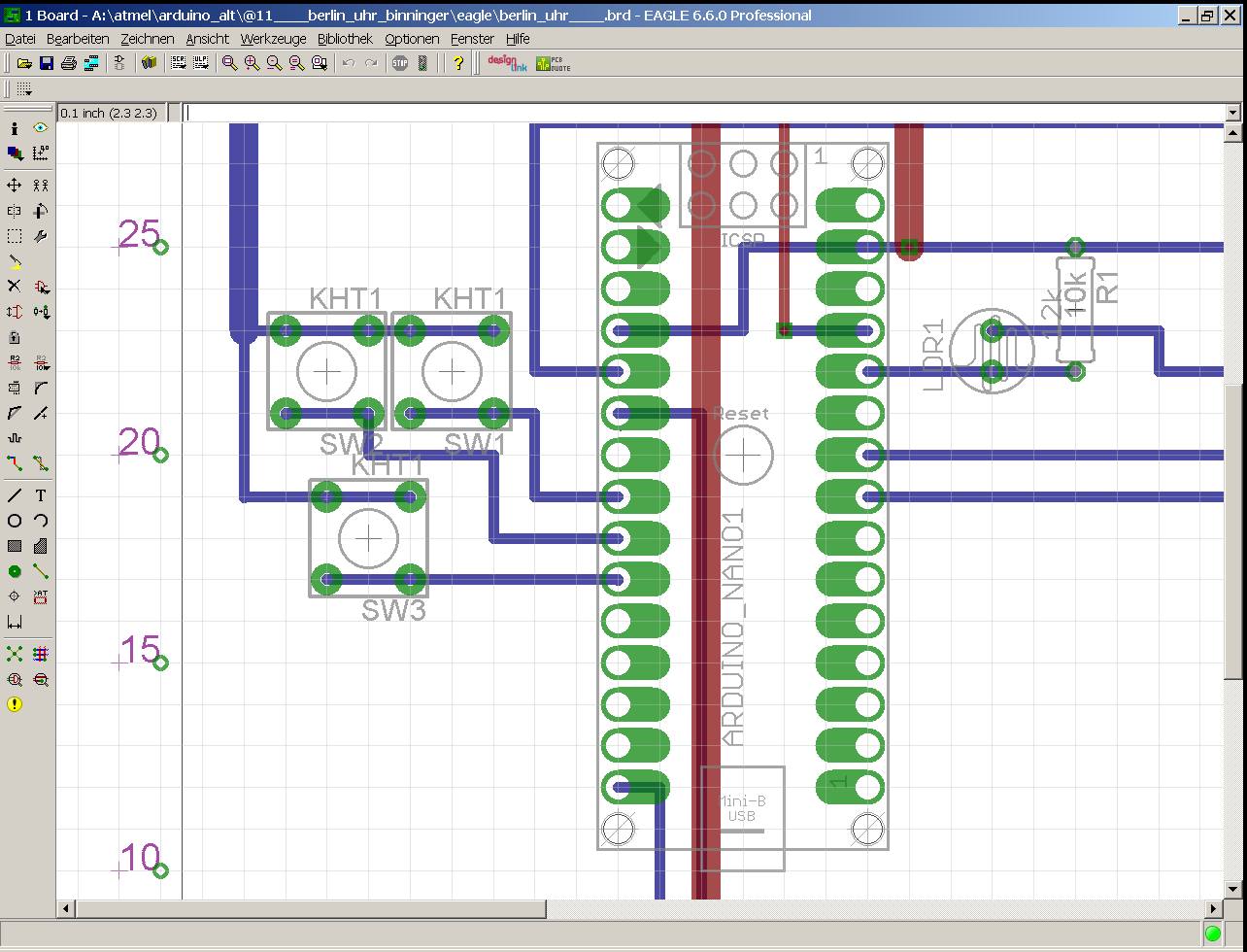Viewport: 1247px width, 952px height.
Task: Open the grid settings dropdown
Action: point(24,89)
